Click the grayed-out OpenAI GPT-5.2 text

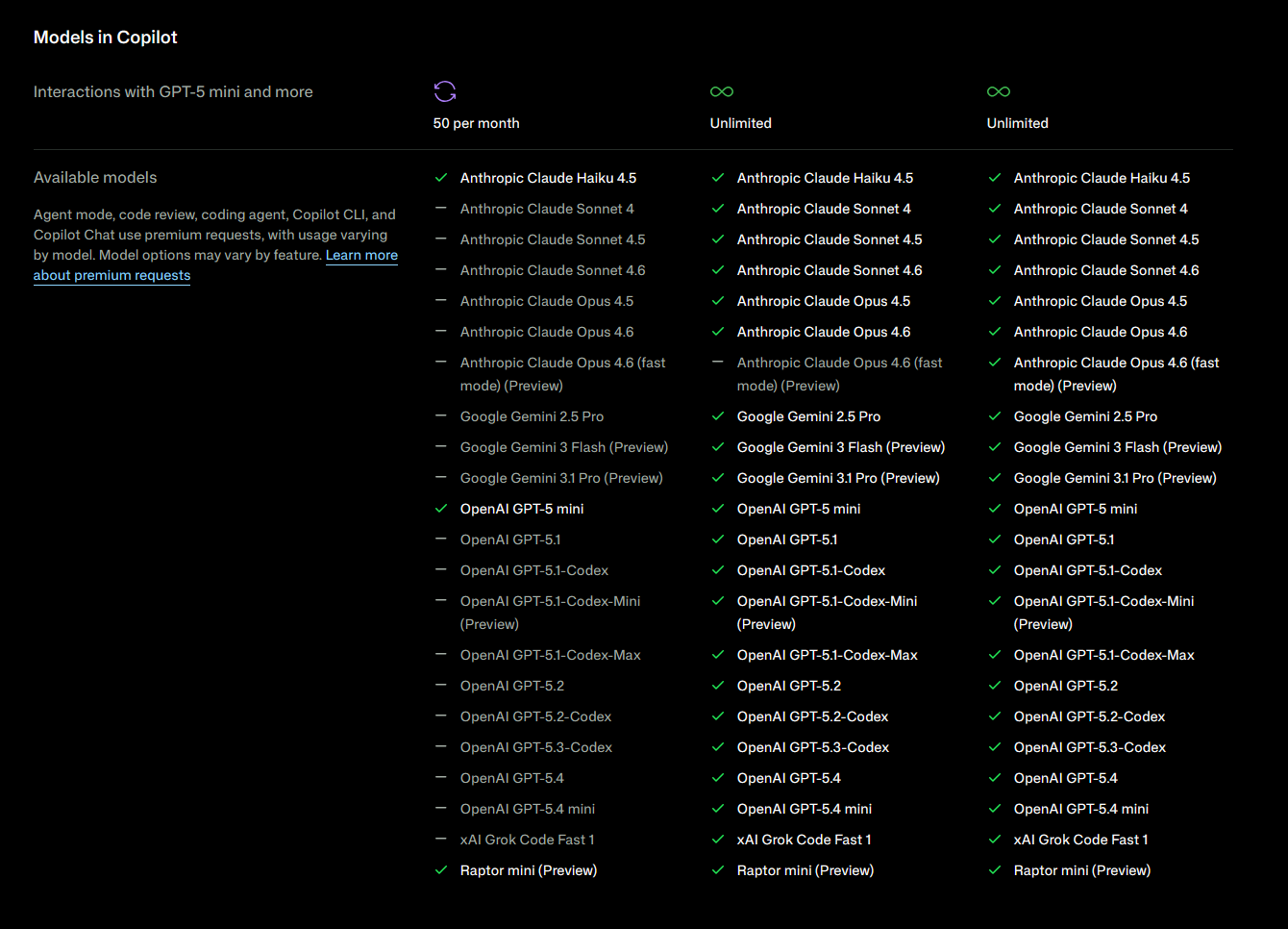coord(512,686)
